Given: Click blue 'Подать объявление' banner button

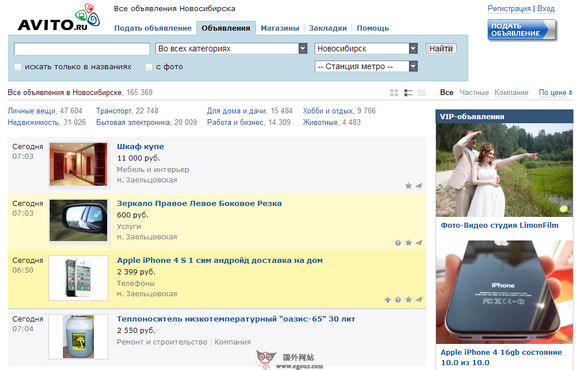Looking at the screenshot, I should [x=522, y=30].
